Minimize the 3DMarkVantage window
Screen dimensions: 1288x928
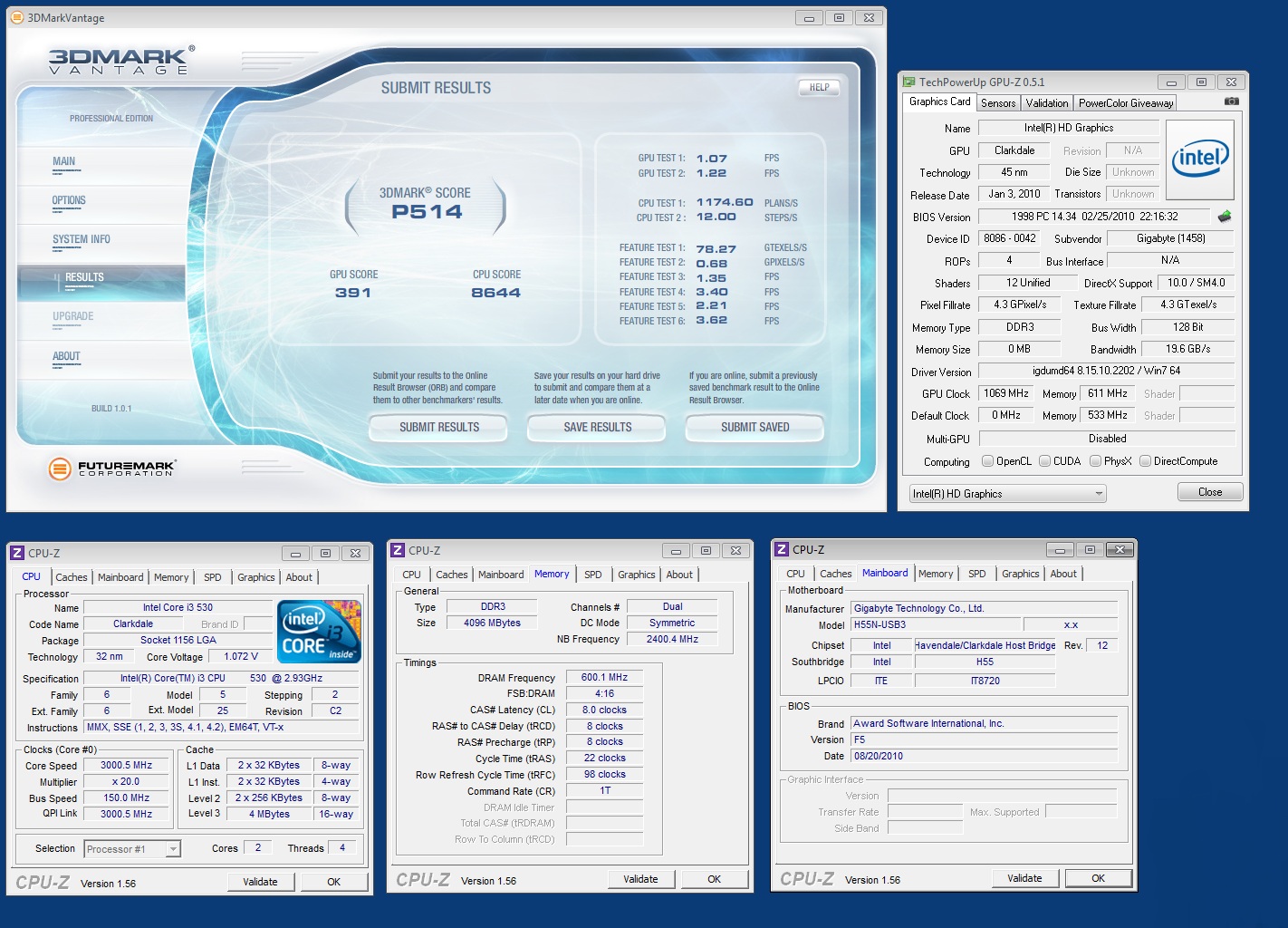point(809,18)
